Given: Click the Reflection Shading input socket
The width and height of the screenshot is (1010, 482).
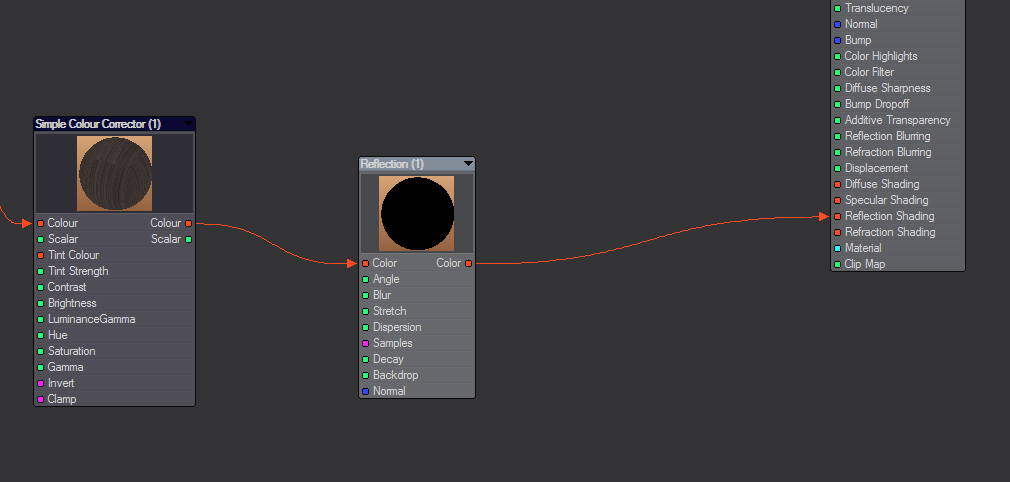Looking at the screenshot, I should (837, 216).
